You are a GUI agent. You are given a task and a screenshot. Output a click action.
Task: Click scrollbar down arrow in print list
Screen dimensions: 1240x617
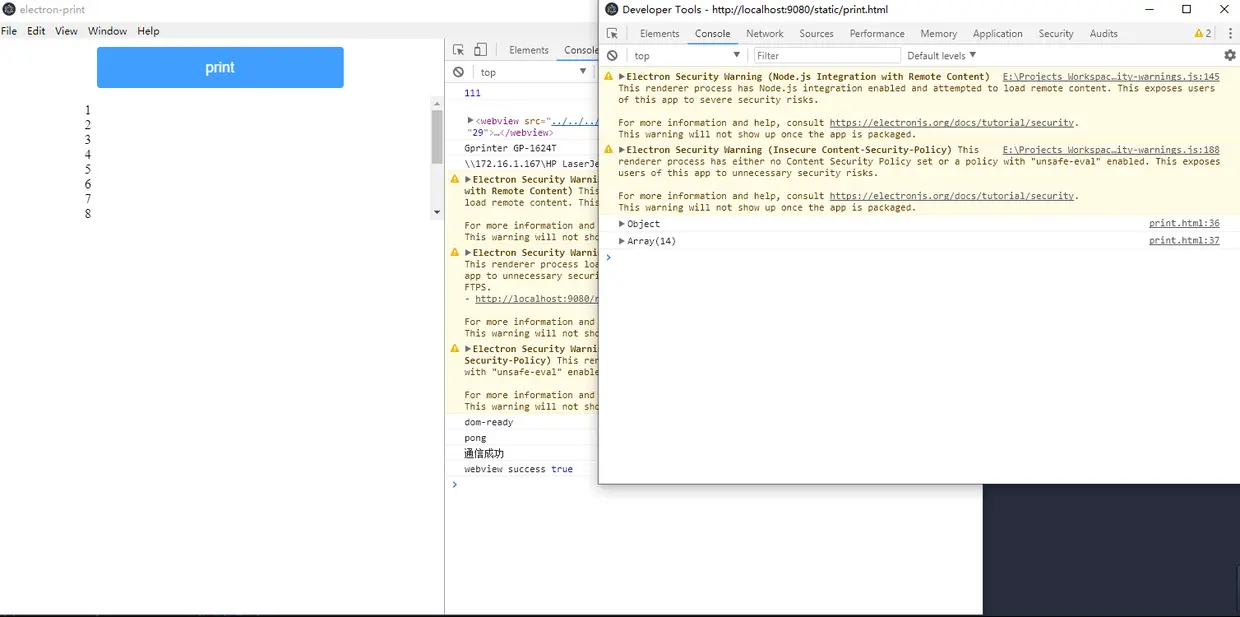pyautogui.click(x=437, y=212)
